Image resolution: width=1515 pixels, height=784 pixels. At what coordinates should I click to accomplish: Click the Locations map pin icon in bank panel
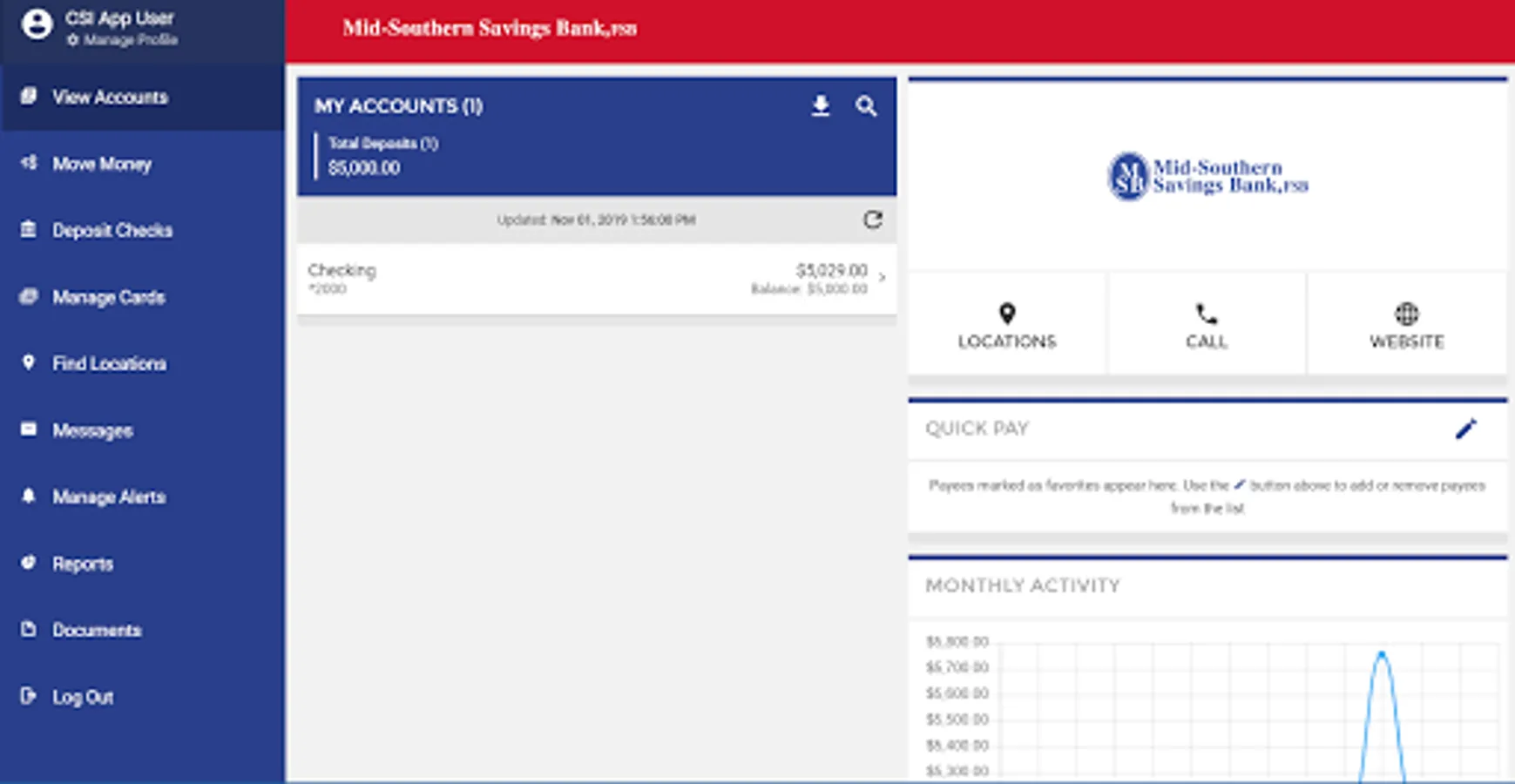[x=1007, y=314]
